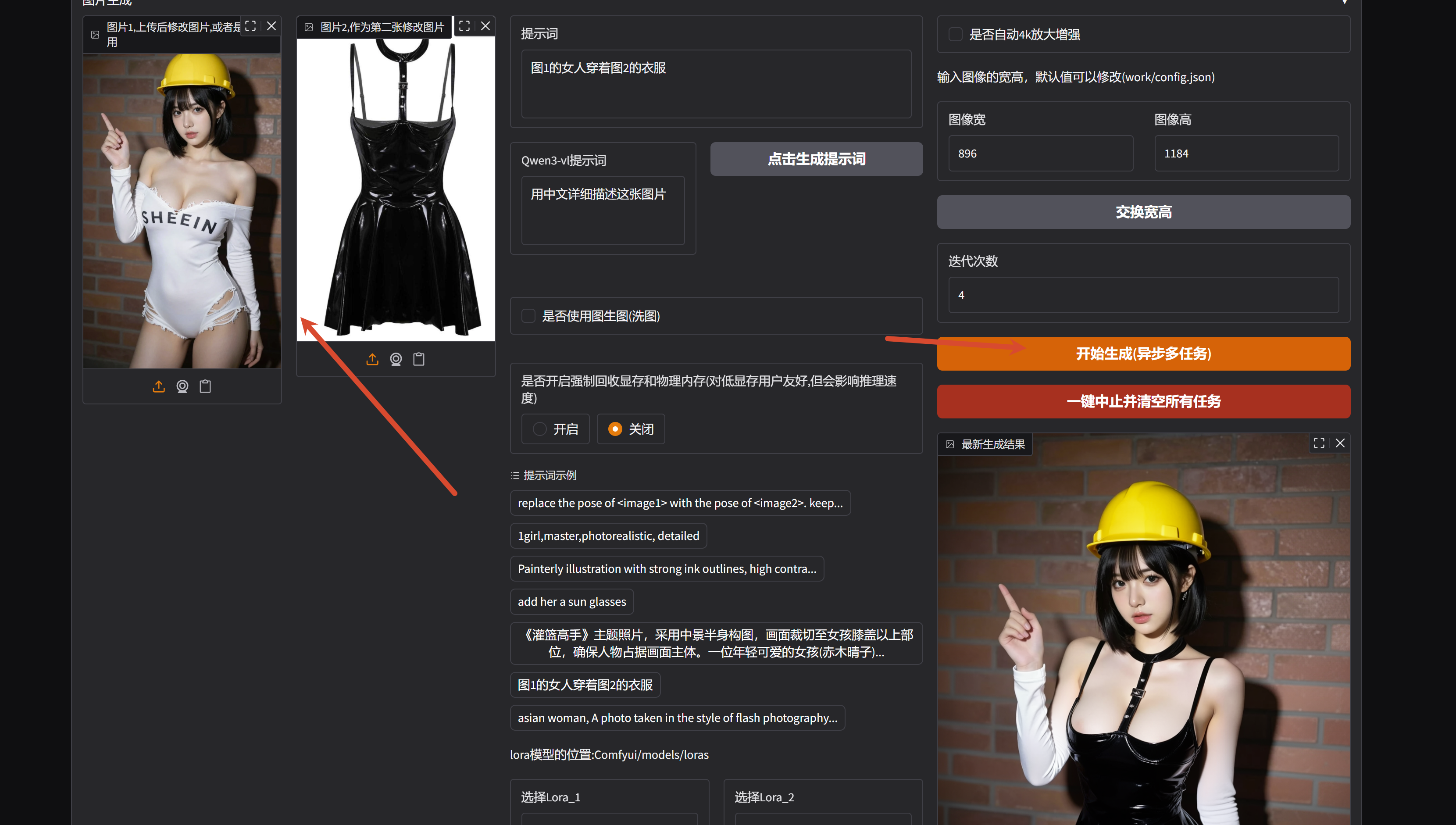
Task: Click the image icon beside 最新生成结果 label
Action: pyautogui.click(x=950, y=444)
